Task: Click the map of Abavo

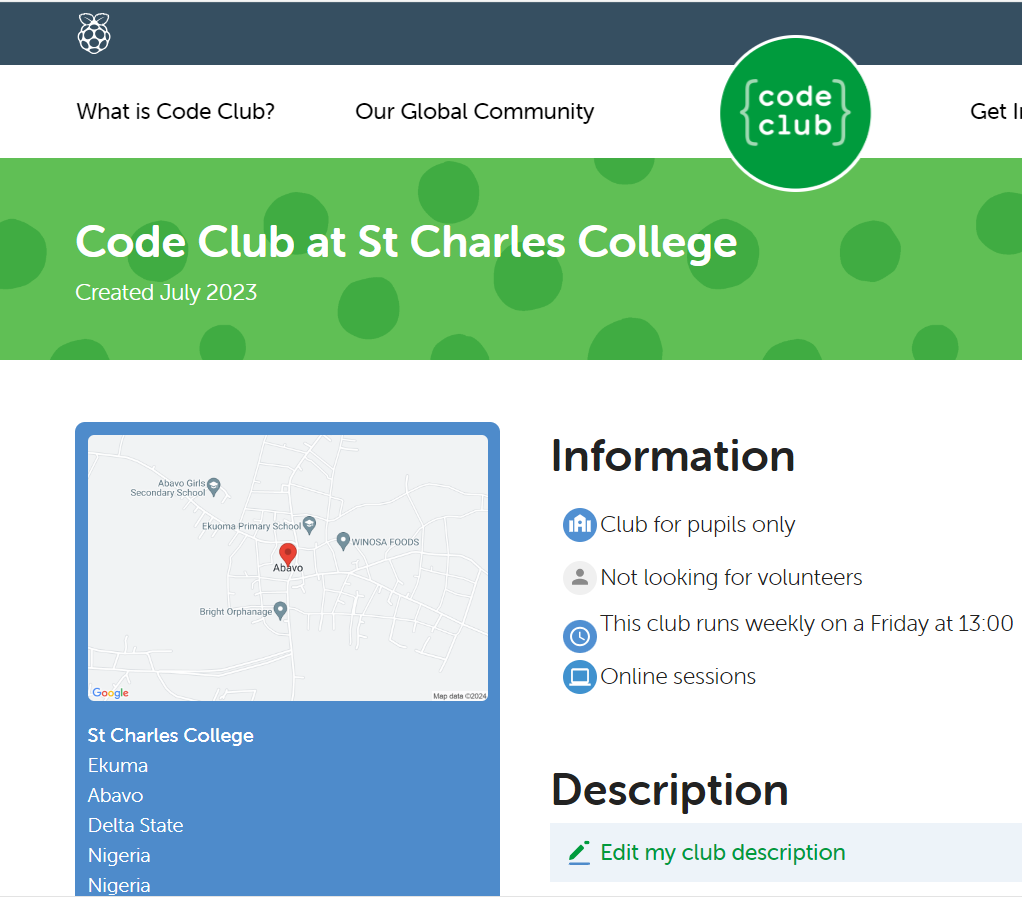Action: [287, 568]
